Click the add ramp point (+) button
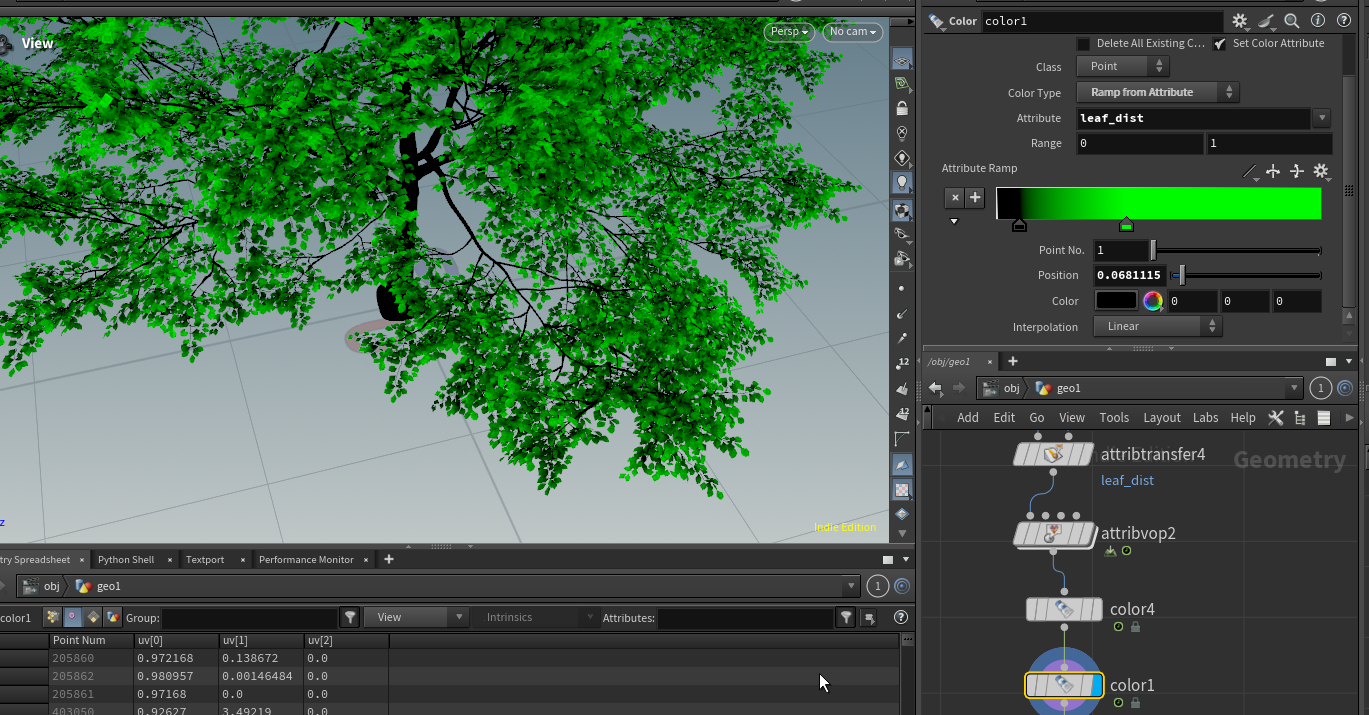1369x715 pixels. point(975,198)
